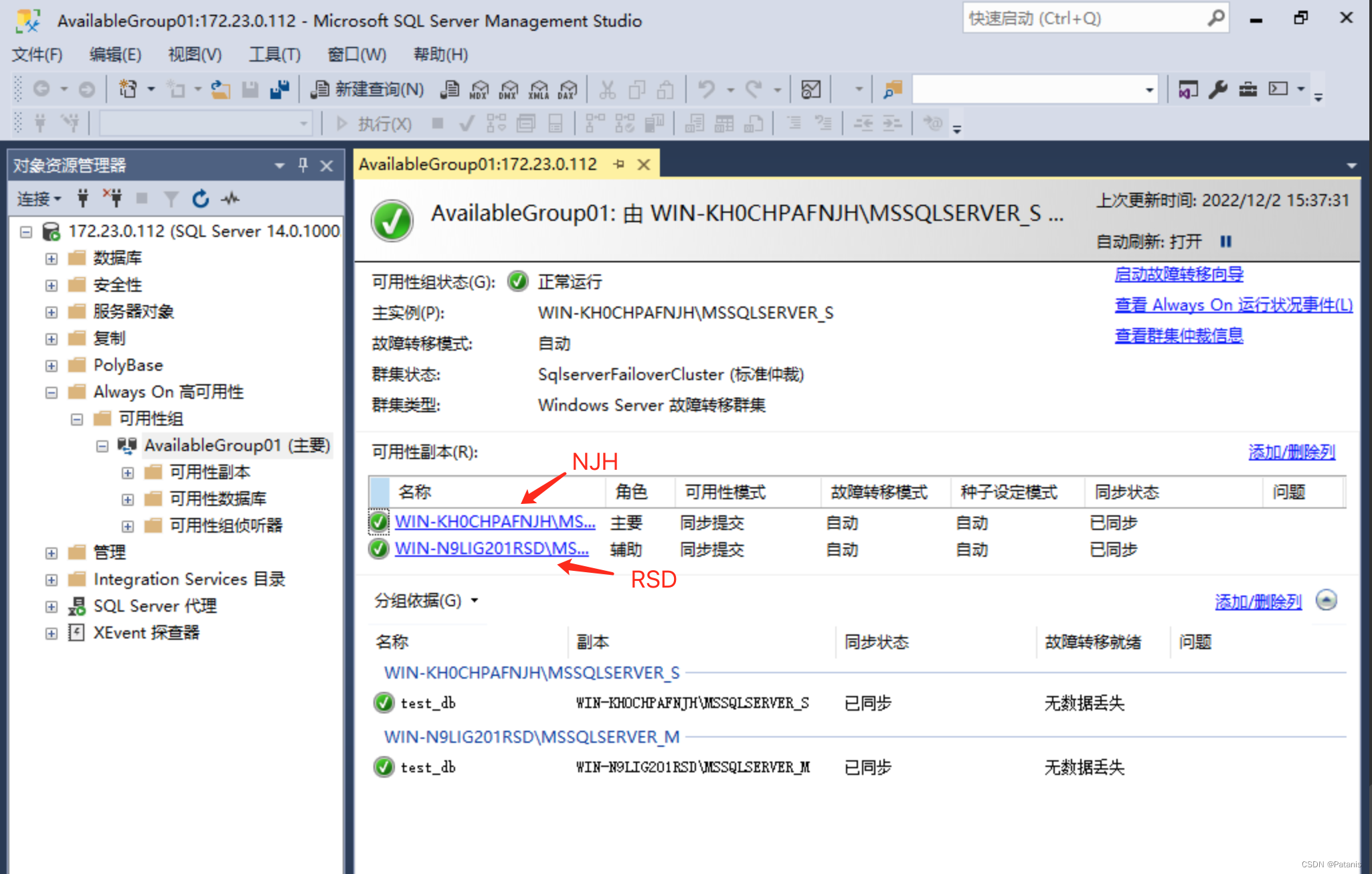
Task: Refresh Object Explorer with the refresh icon
Action: [x=200, y=198]
